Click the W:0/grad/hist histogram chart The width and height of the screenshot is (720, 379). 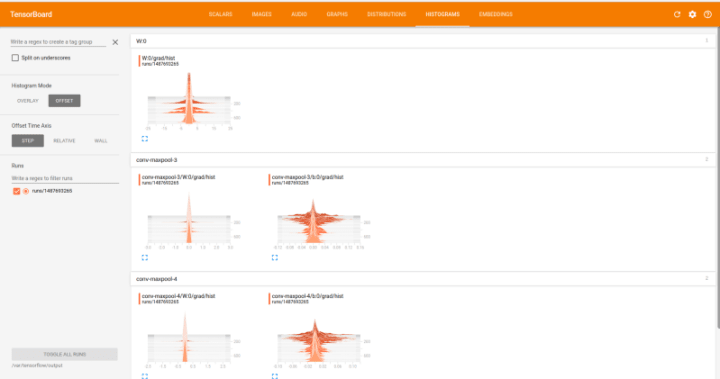pyautogui.click(x=189, y=100)
